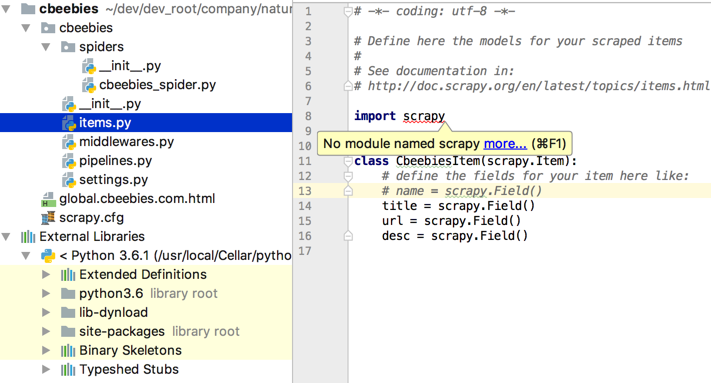The width and height of the screenshot is (711, 383).
Task: Click the global.cbeebies.com.html file icon
Action: point(48,199)
